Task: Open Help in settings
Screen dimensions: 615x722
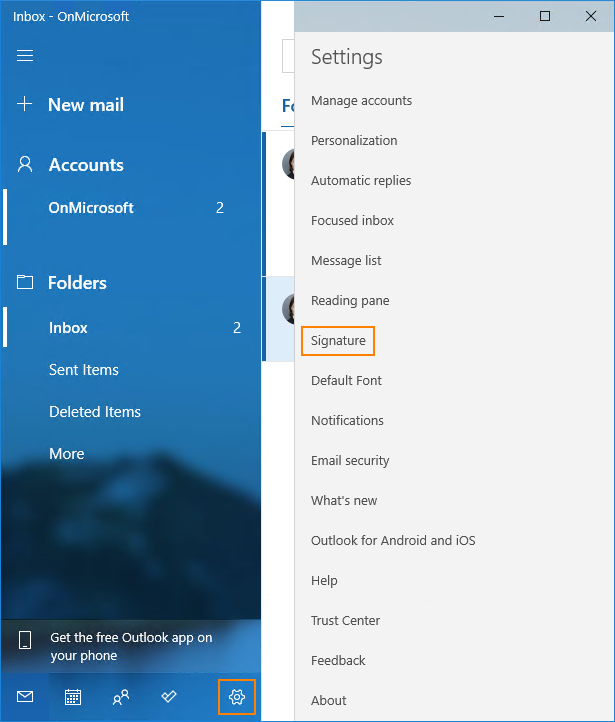Action: 324,581
